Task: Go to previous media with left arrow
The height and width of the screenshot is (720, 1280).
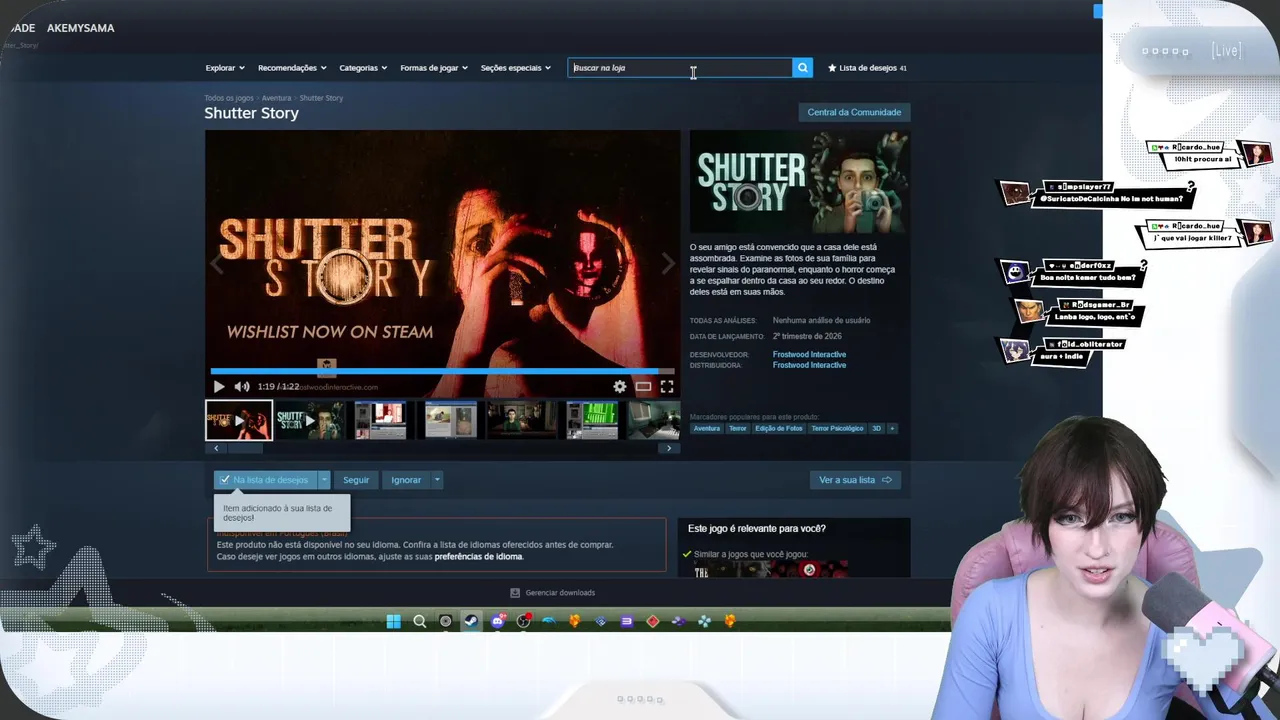Action: click(217, 264)
